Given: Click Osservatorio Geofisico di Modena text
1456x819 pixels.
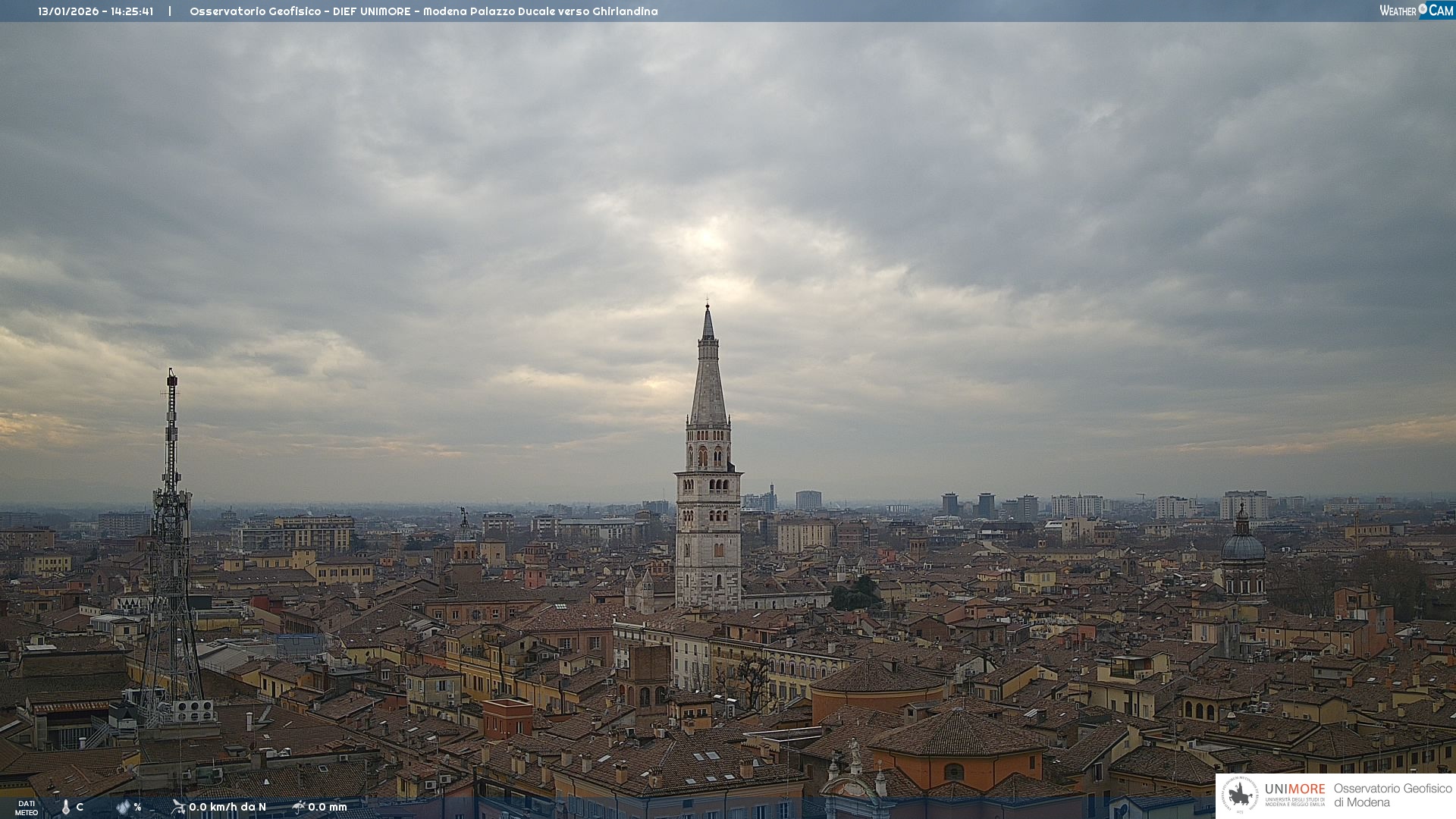Looking at the screenshot, I should (x=1392, y=795).
